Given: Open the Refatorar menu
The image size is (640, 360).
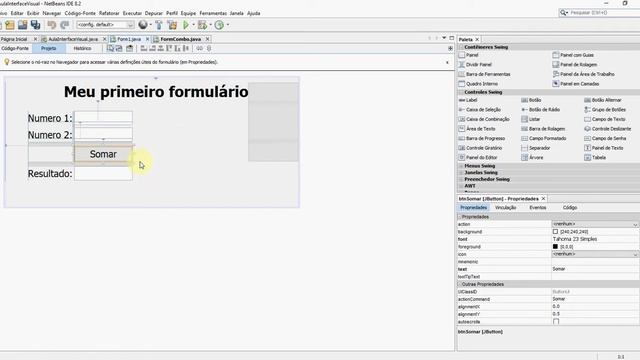Looking at the screenshot, I should click(109, 13).
